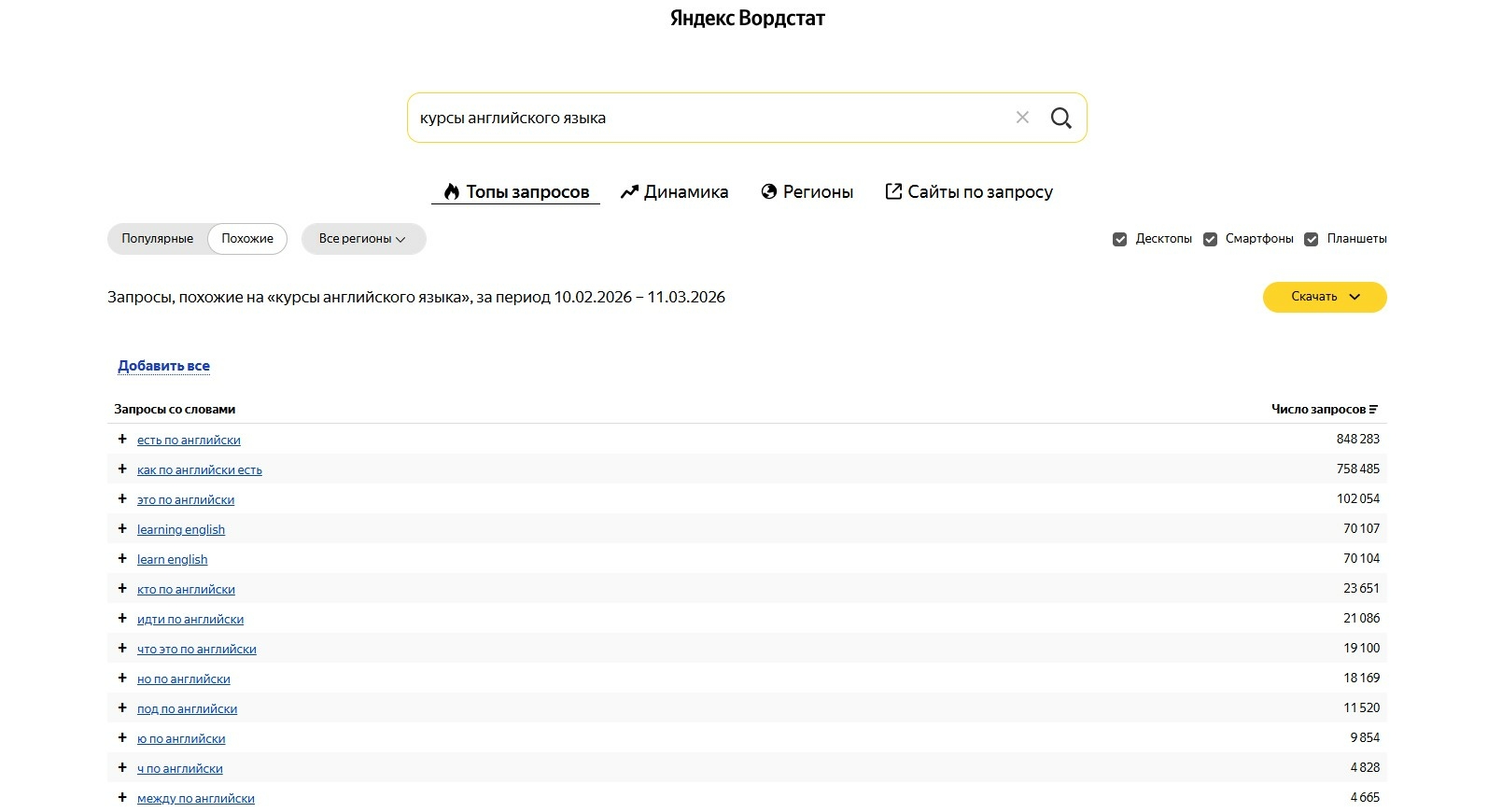Open the 'есть по английски' query link
Screen dimensions: 1502x812
coord(189,440)
